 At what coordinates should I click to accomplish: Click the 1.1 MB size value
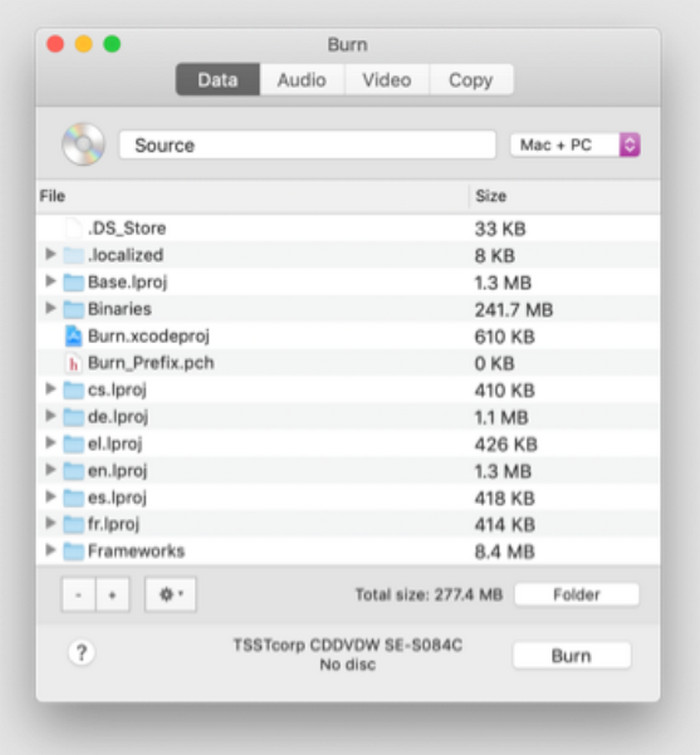pos(501,417)
